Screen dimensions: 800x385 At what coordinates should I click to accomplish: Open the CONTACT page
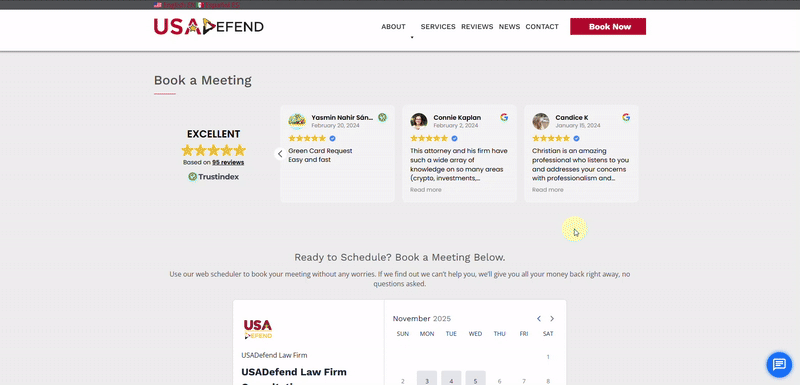[542, 27]
